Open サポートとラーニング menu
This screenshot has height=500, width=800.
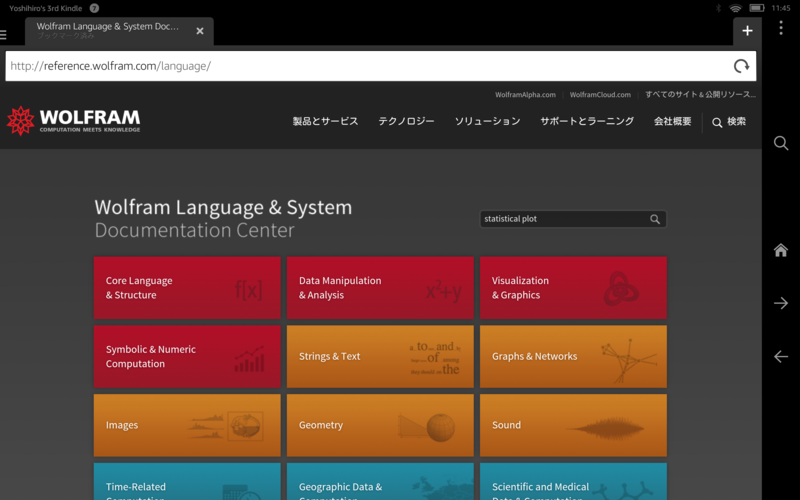pos(587,121)
